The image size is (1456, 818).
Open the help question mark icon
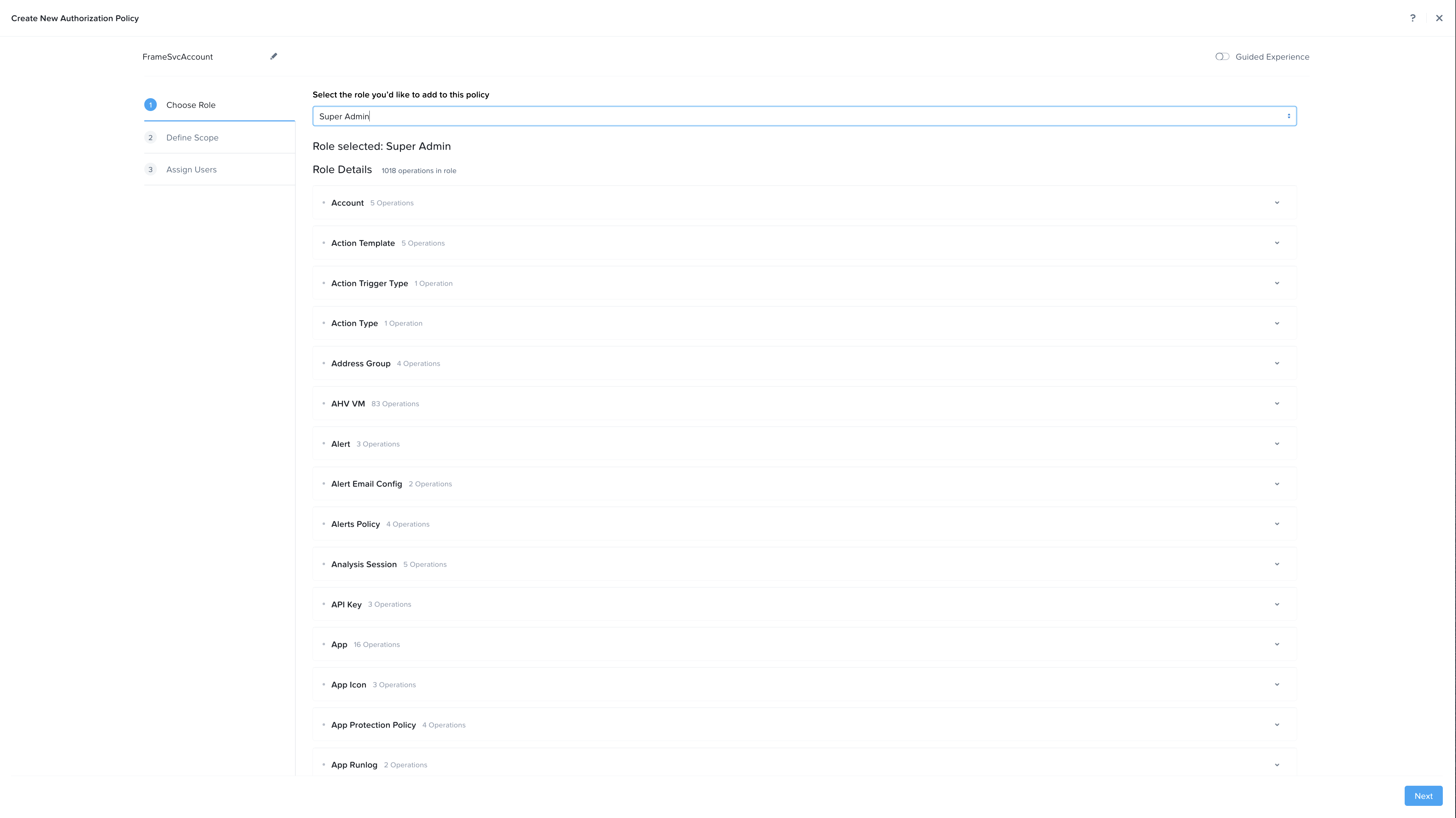pos(1413,18)
